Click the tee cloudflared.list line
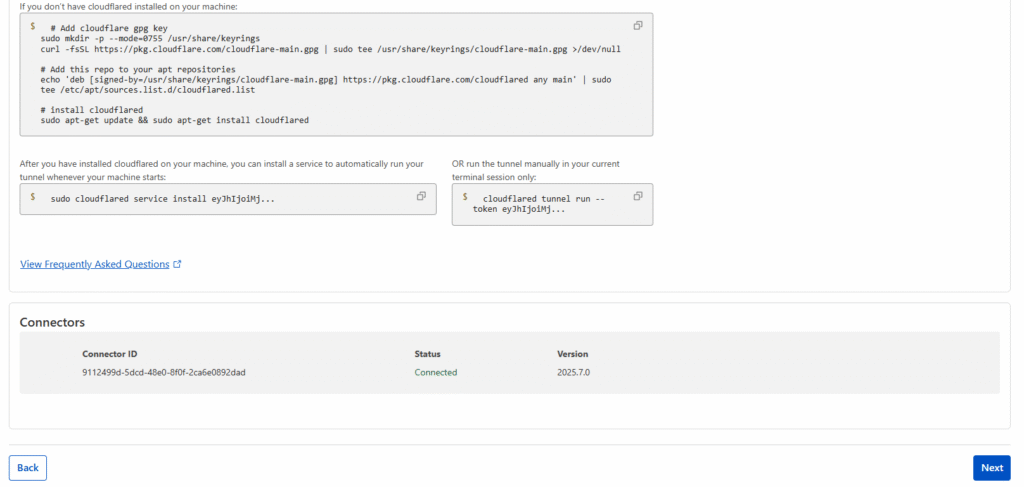This screenshot has height=487, width=1024. tap(148, 90)
